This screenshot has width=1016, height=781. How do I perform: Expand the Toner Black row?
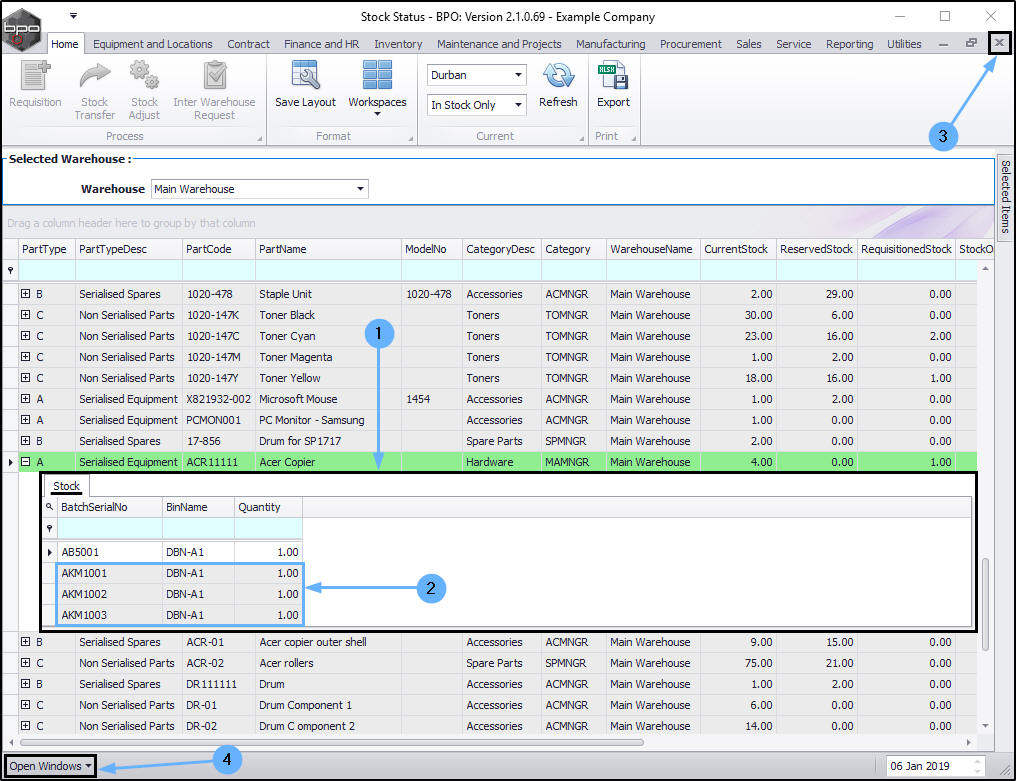(x=26, y=315)
